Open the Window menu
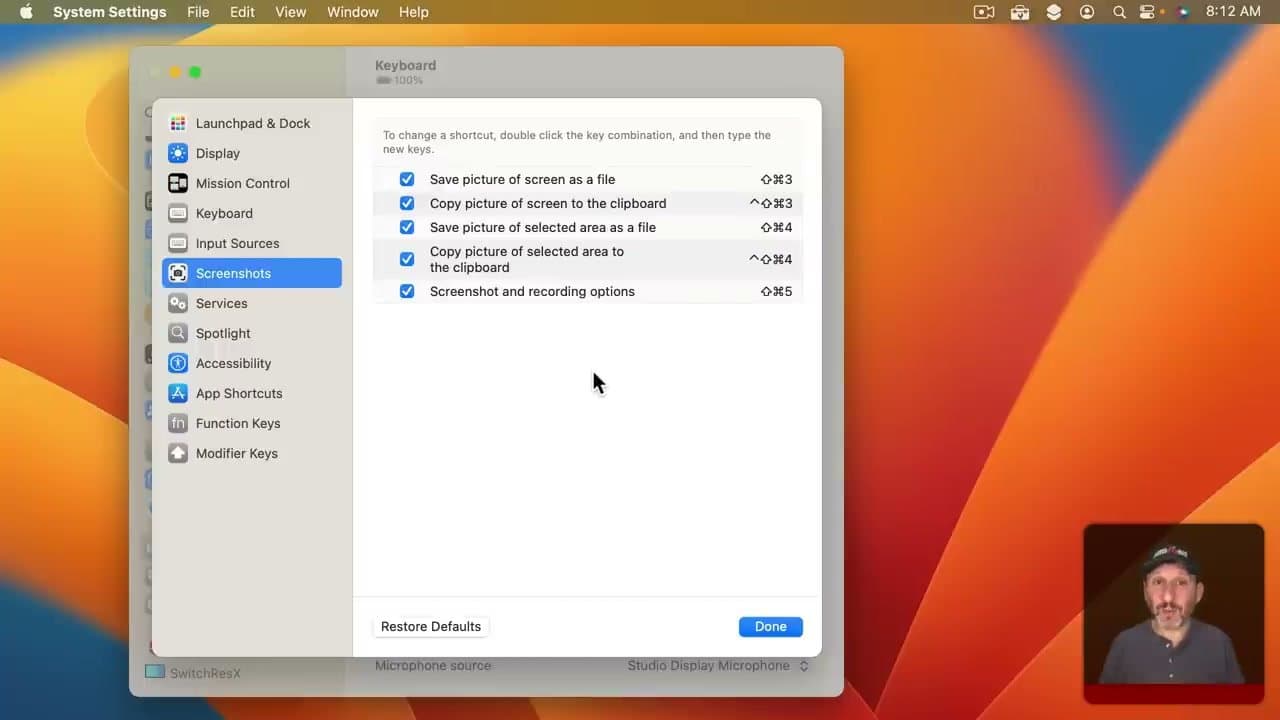Viewport: 1280px width, 720px height. (x=353, y=12)
